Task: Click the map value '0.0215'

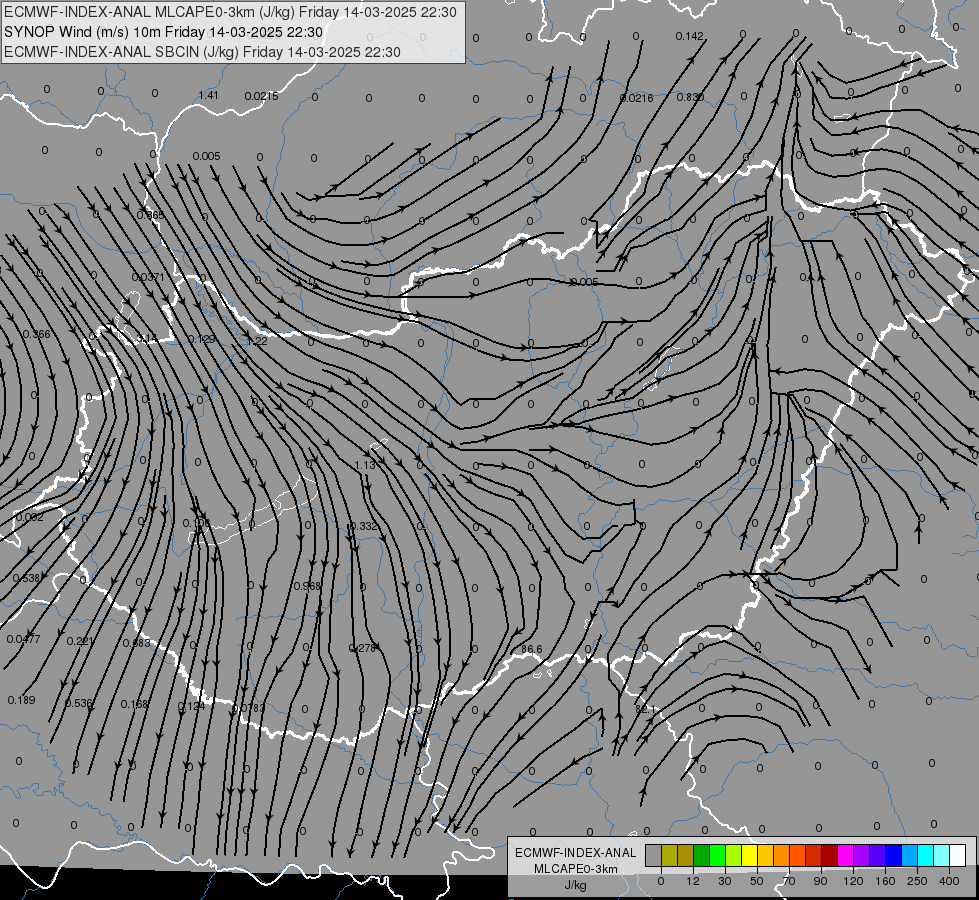Action: (261, 96)
